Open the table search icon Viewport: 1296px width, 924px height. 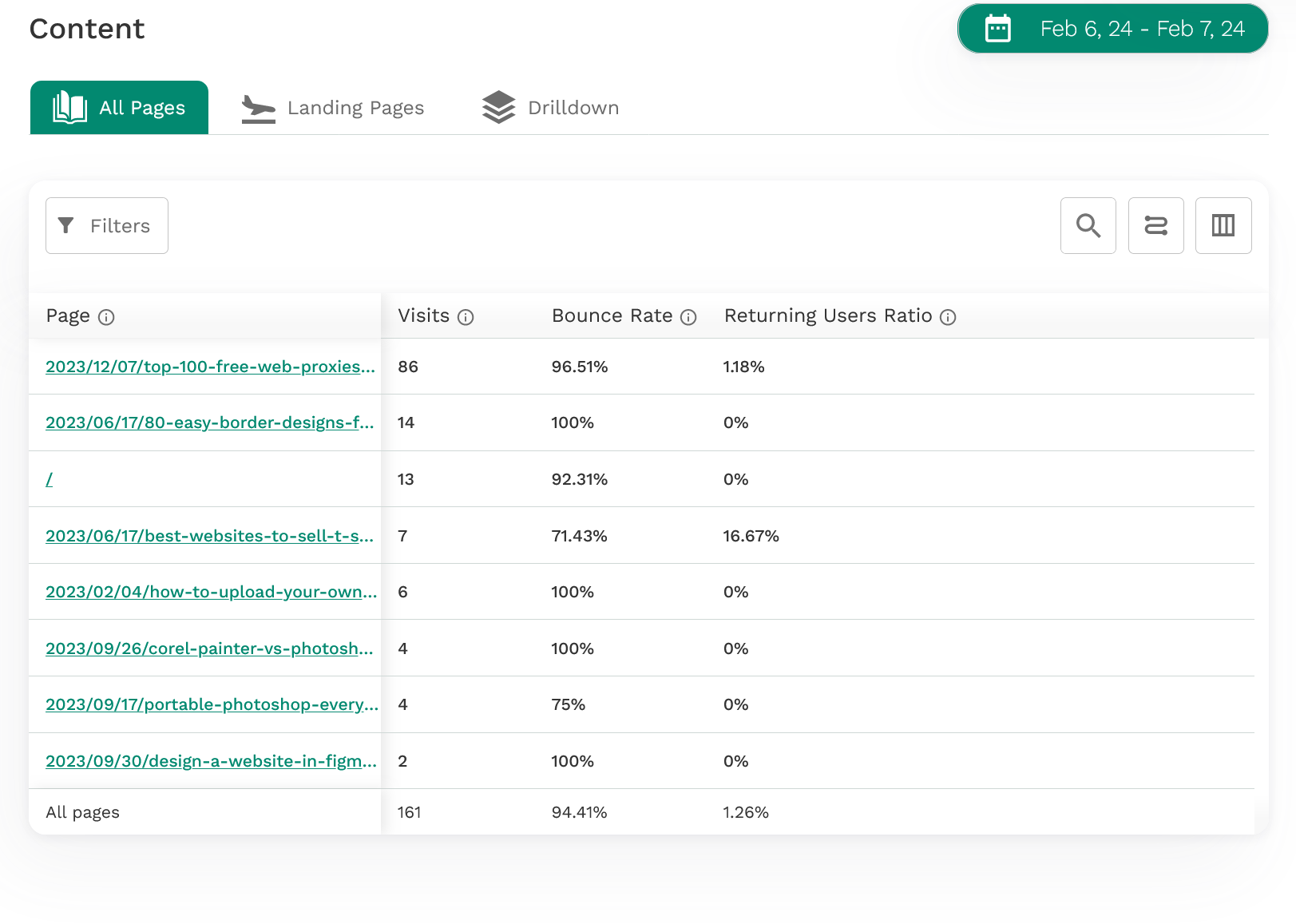pos(1088,226)
